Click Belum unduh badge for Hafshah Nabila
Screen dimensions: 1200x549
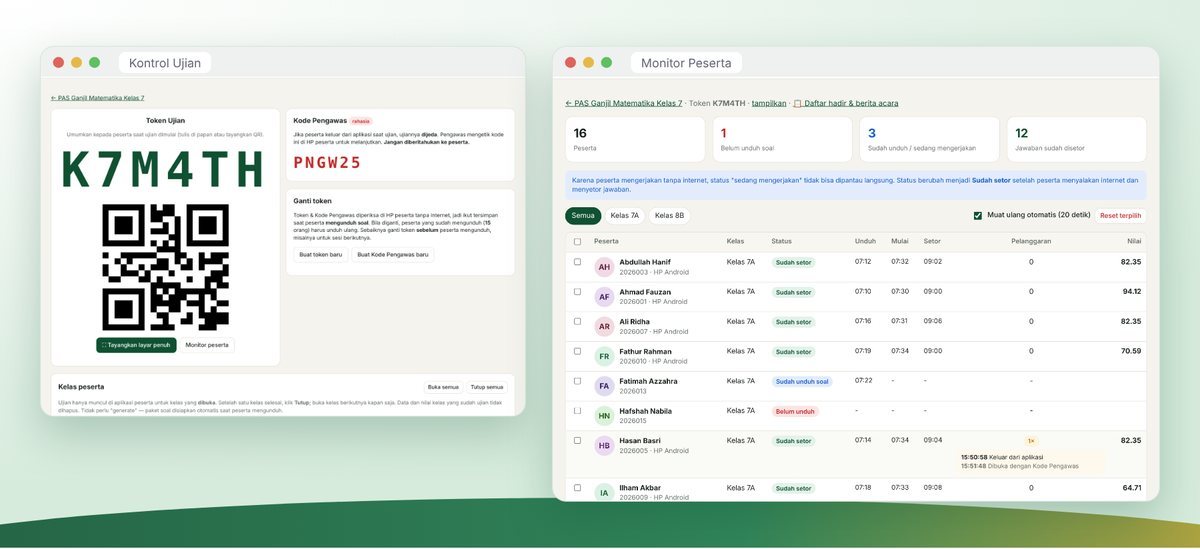[795, 412]
